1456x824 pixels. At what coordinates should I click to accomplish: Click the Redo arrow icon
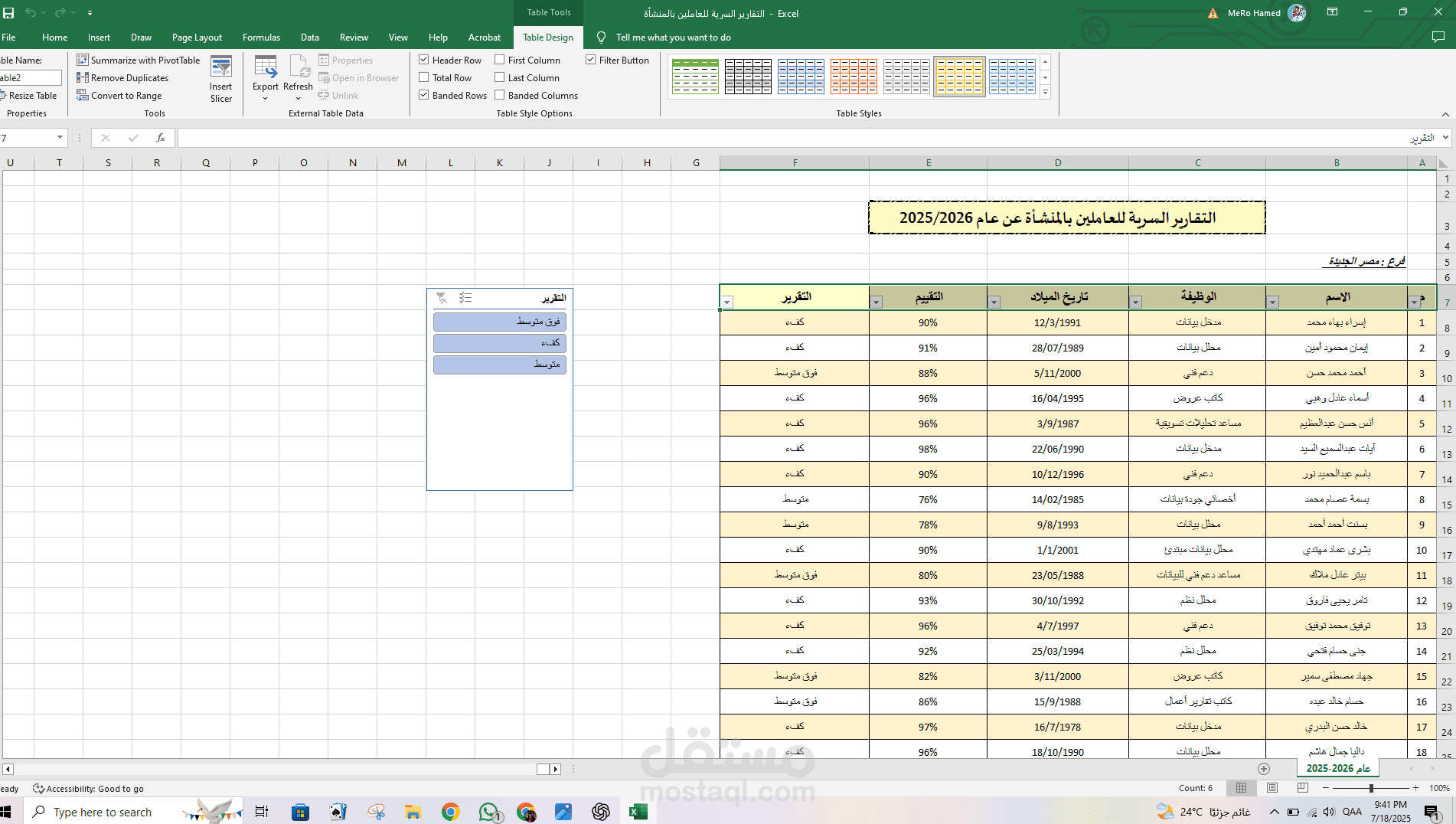click(60, 13)
